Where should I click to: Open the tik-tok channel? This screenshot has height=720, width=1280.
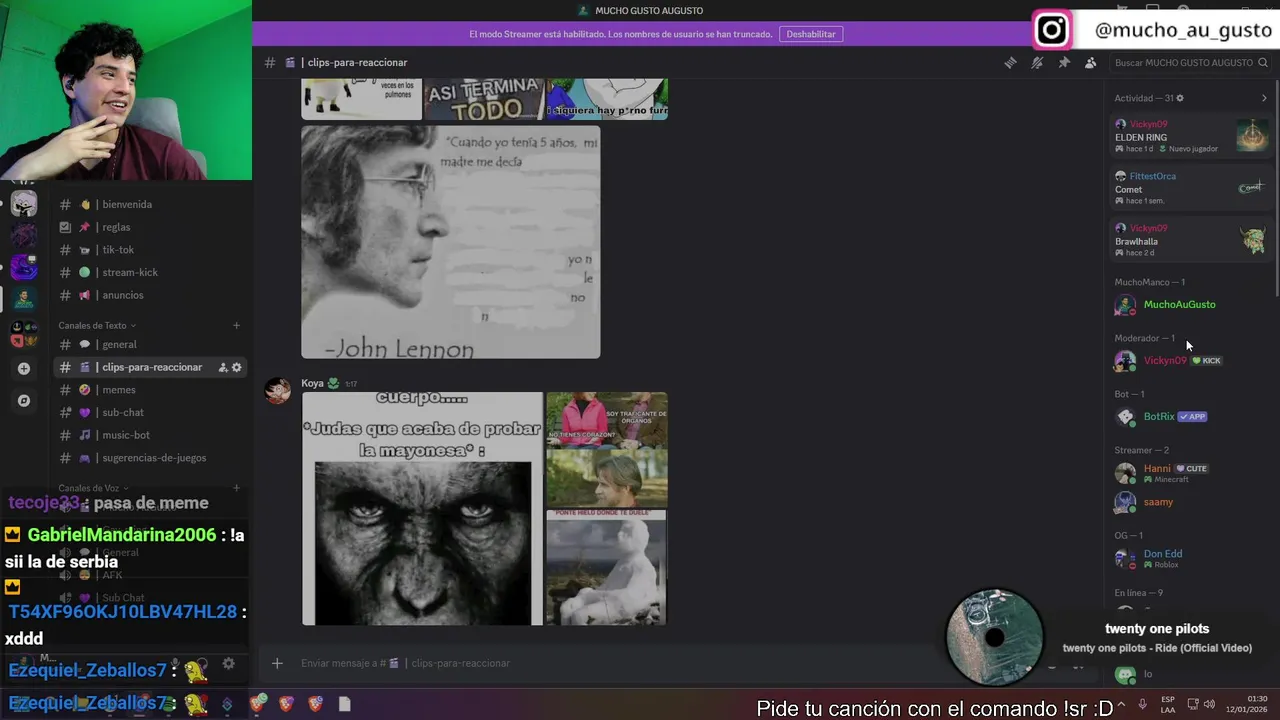coord(150,250)
